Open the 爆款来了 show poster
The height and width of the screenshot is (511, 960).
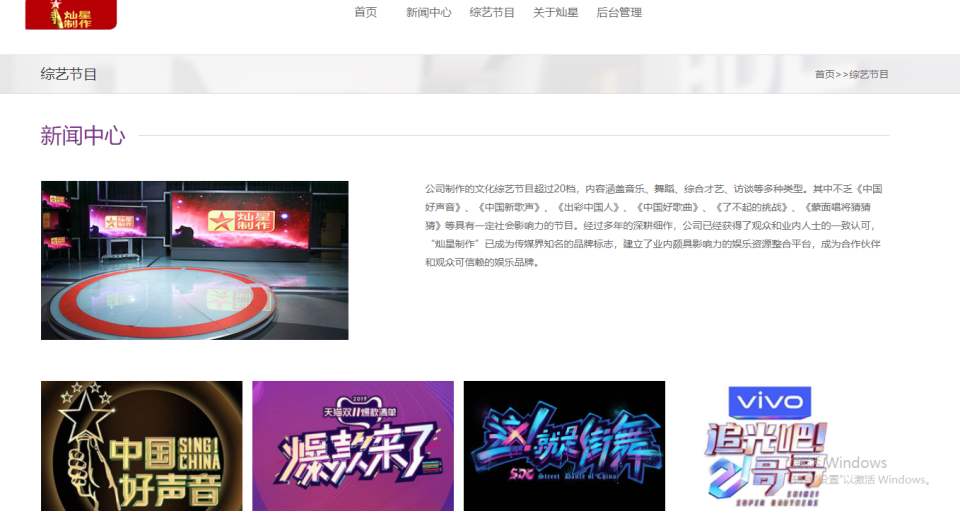click(x=353, y=446)
